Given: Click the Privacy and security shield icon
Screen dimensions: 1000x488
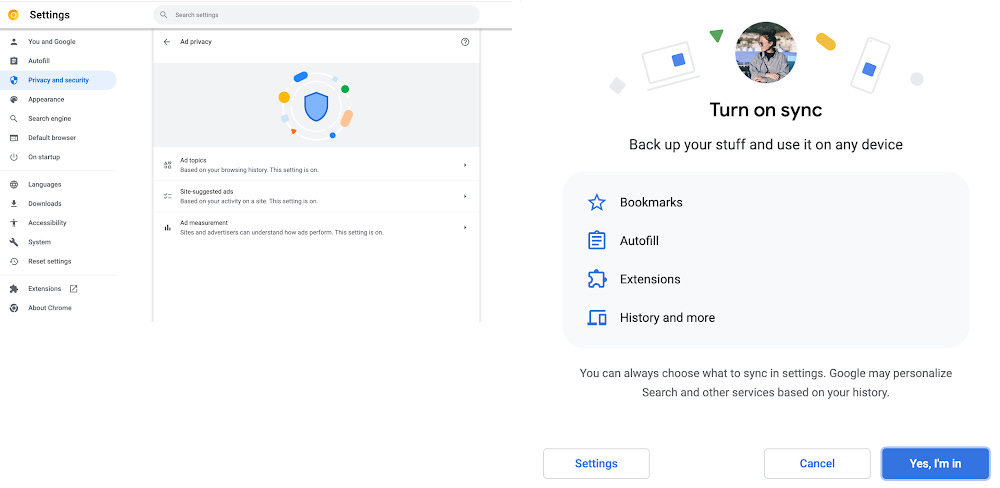Looking at the screenshot, I should coord(14,80).
